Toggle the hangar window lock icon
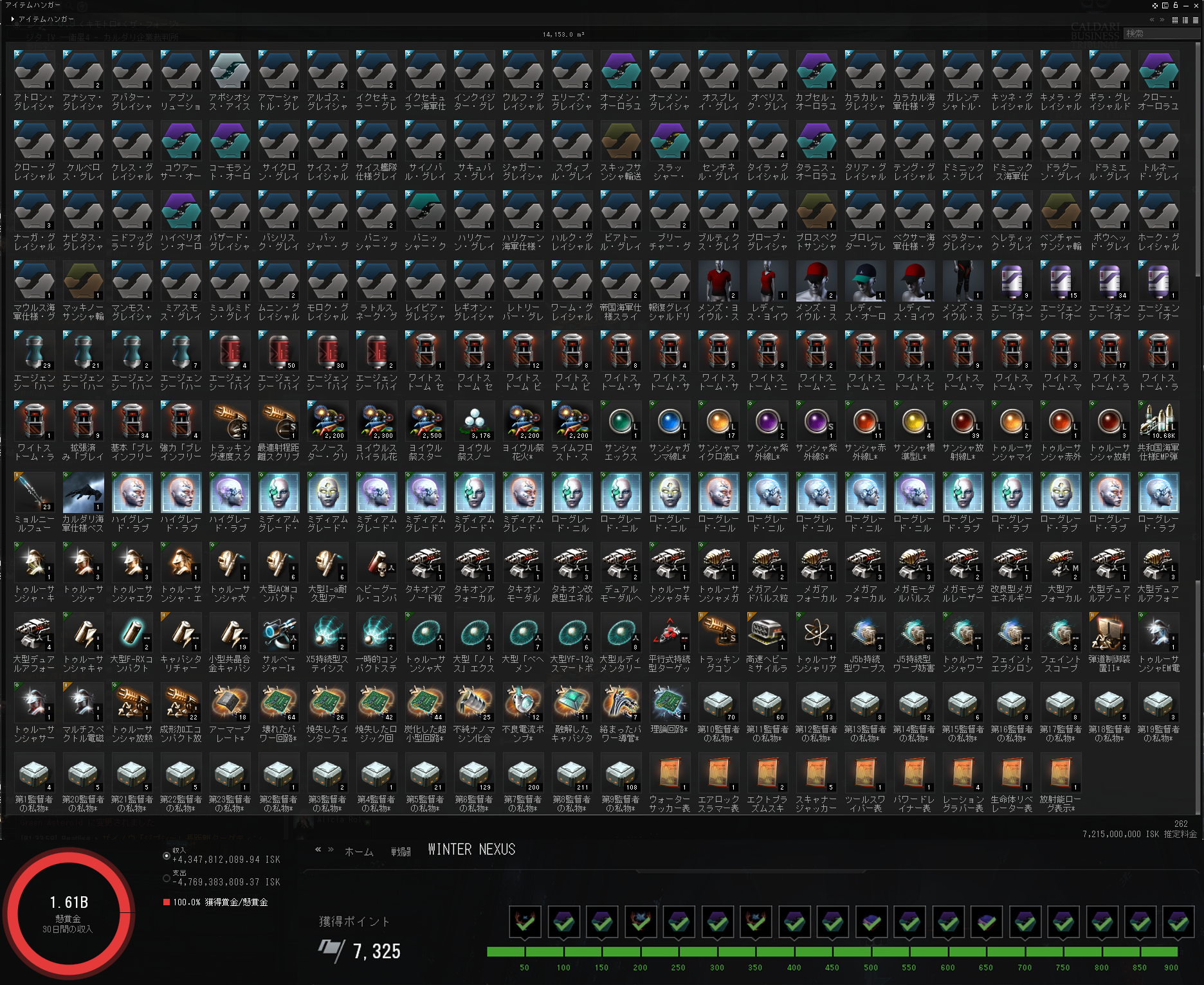 coord(1176,5)
